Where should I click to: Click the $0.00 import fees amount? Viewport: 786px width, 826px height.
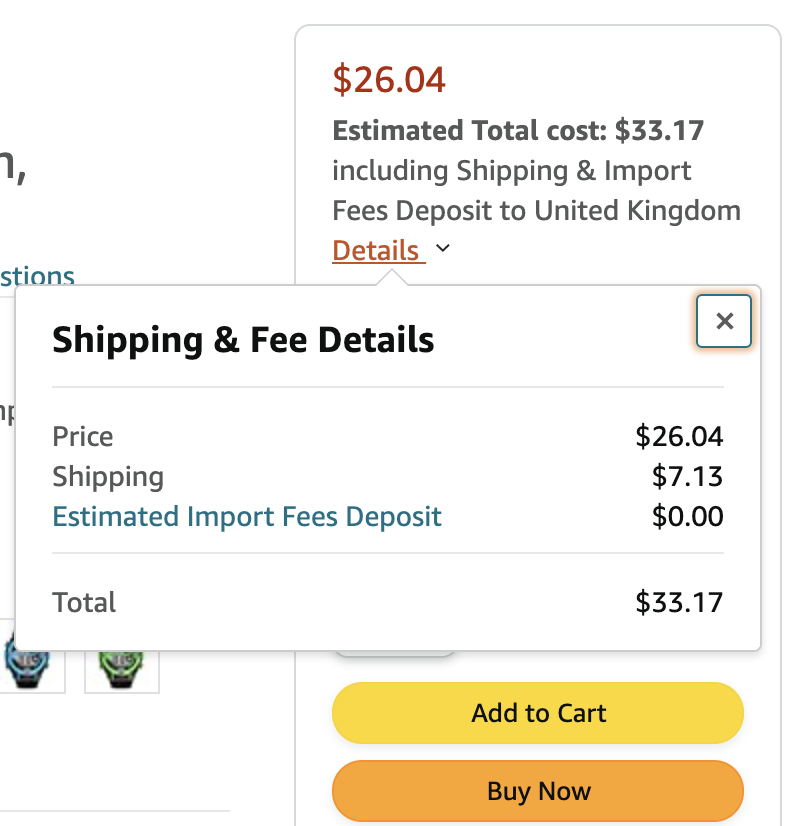tap(687, 517)
